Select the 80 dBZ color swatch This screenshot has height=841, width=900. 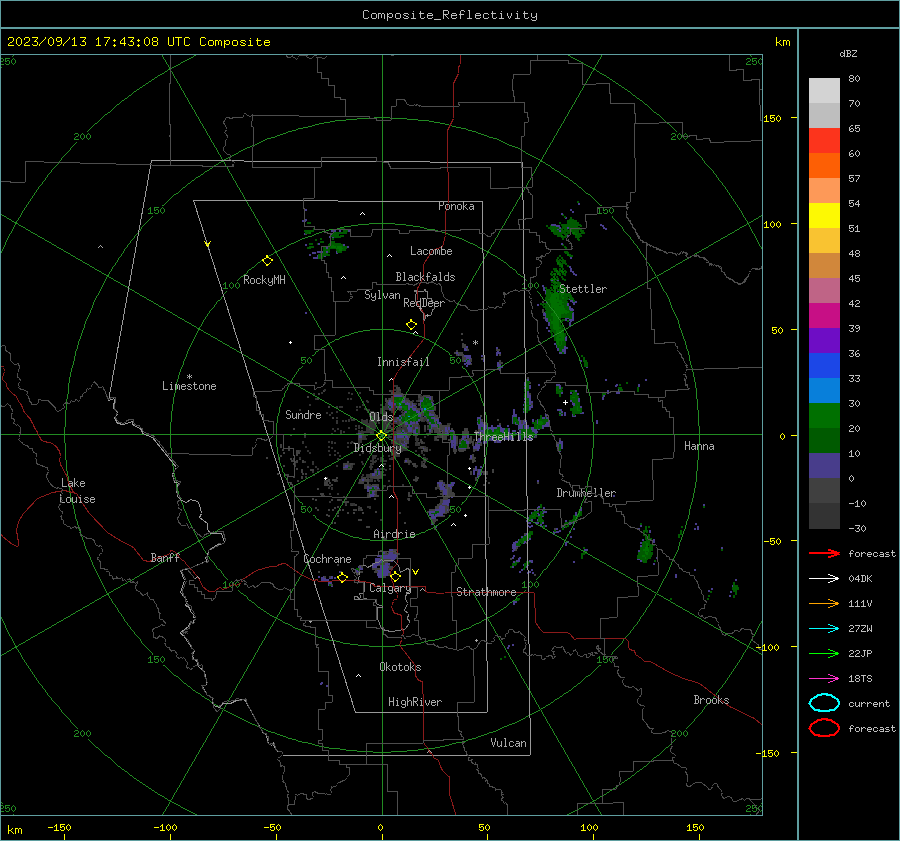[x=824, y=90]
